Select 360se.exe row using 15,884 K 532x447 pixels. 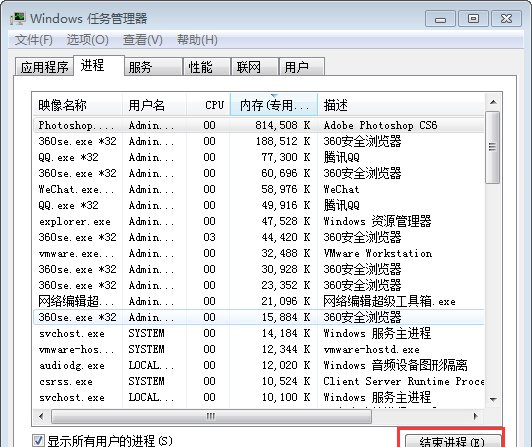259,317
